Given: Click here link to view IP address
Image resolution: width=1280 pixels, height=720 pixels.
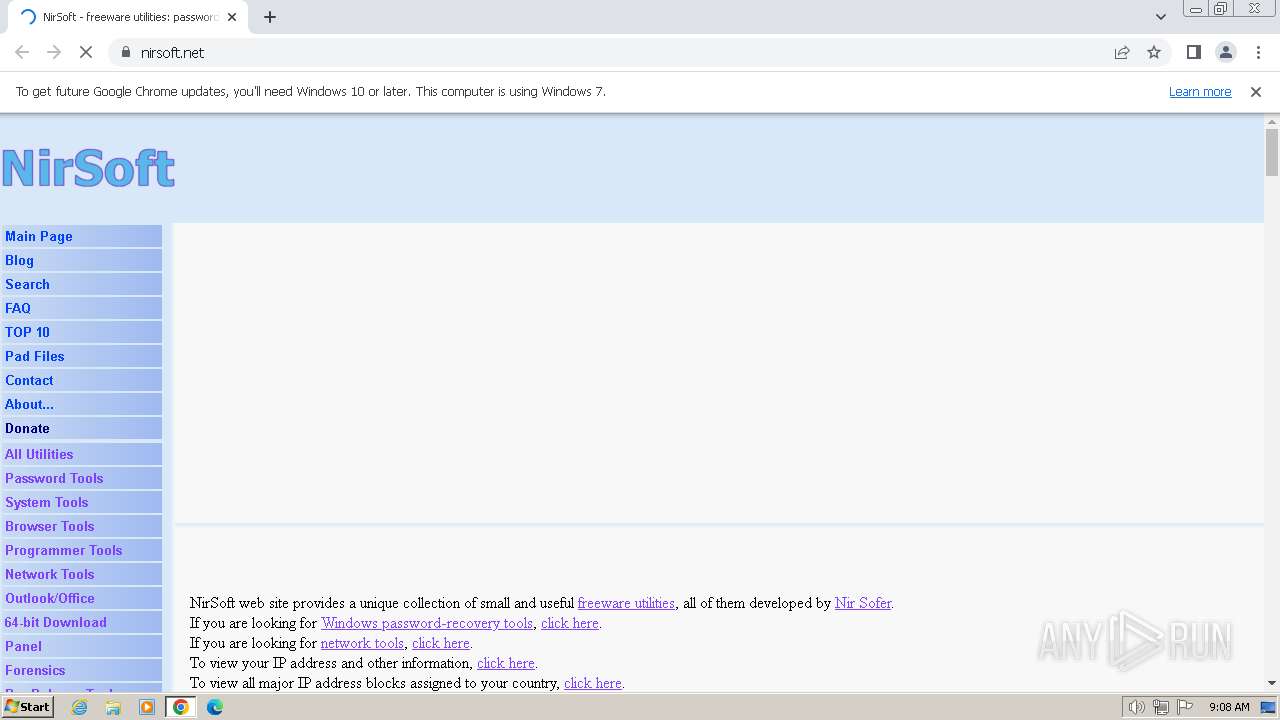Looking at the screenshot, I should [506, 663].
